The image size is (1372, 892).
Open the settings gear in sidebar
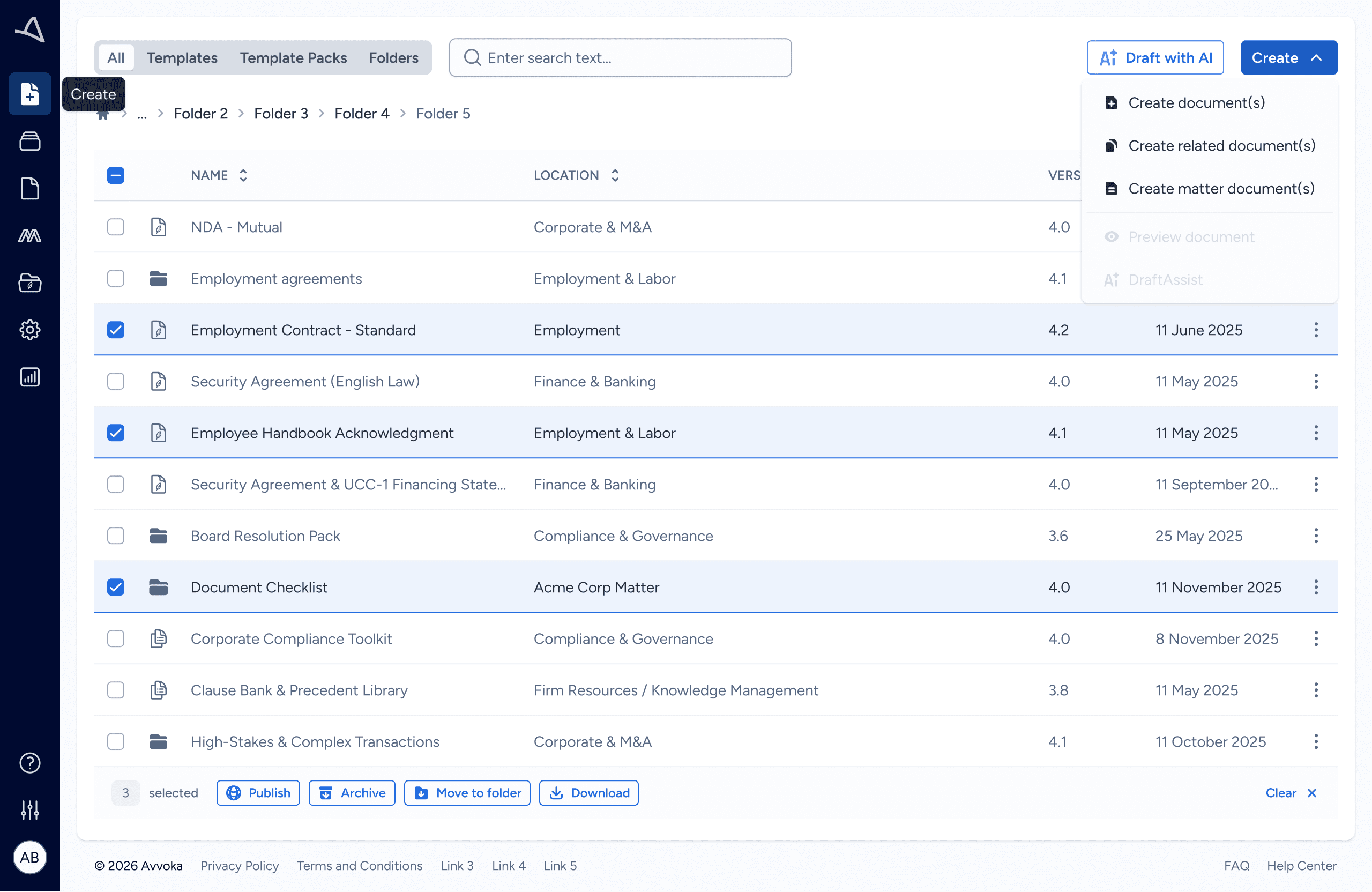30,330
